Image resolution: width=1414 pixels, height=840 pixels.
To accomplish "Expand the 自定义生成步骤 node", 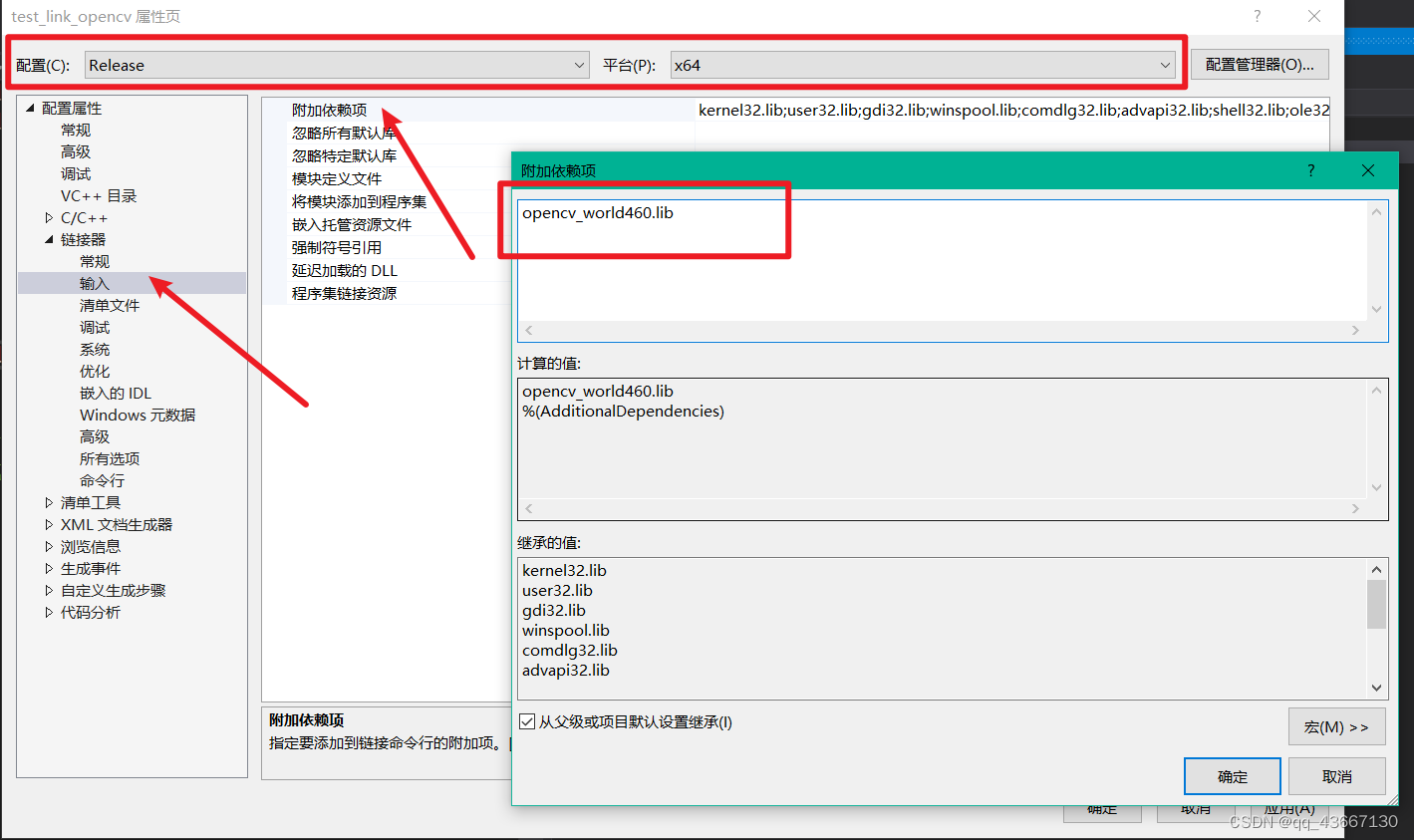I will tap(49, 590).
